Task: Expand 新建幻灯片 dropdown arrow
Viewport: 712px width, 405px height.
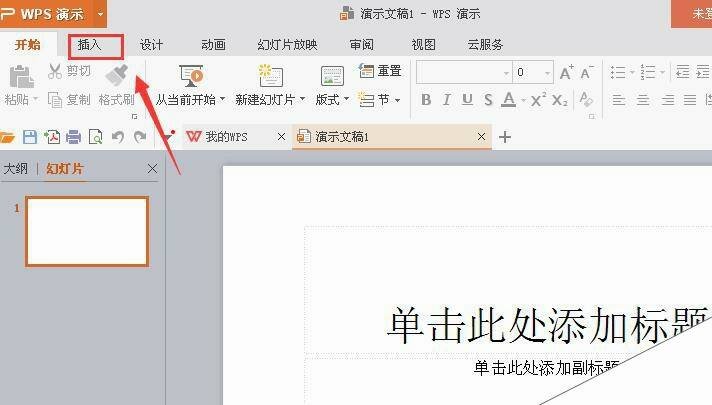Action: 302,99
